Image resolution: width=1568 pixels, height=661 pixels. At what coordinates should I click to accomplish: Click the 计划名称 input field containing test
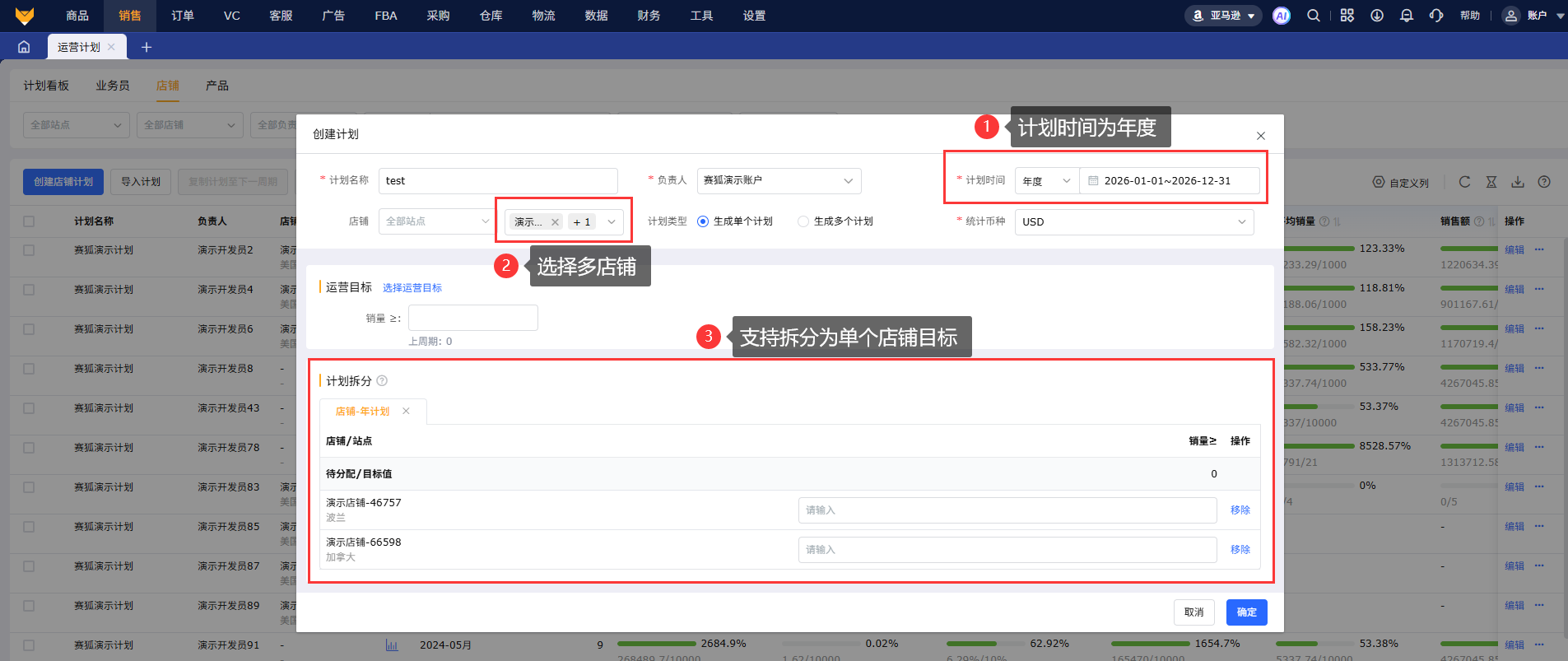point(497,181)
